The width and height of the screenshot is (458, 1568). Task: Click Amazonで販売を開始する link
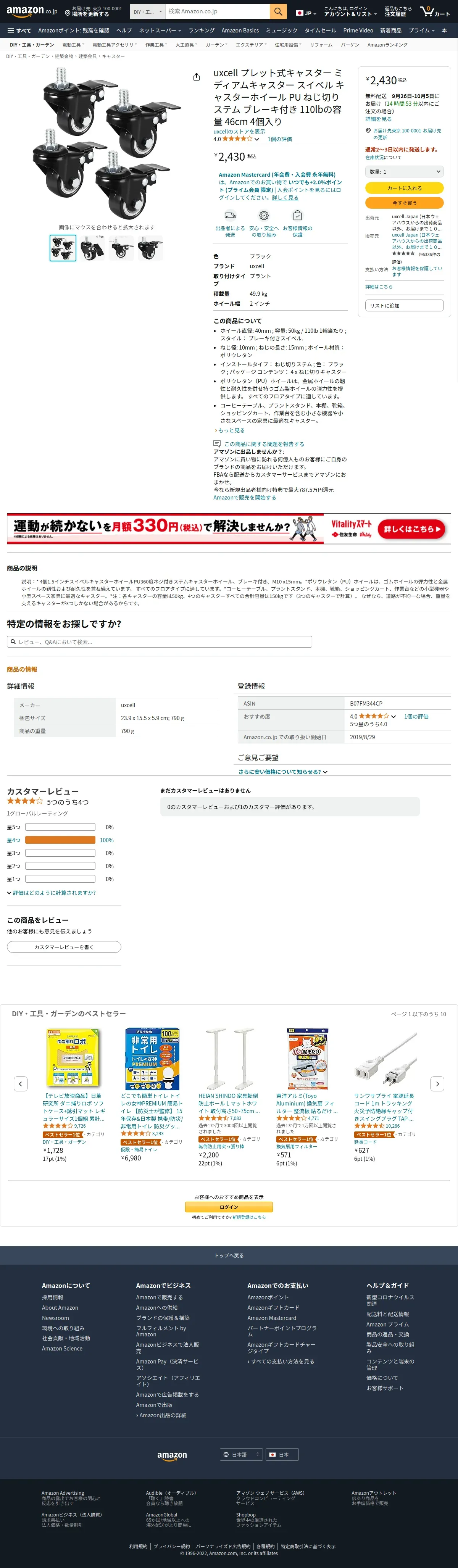pyautogui.click(x=244, y=497)
